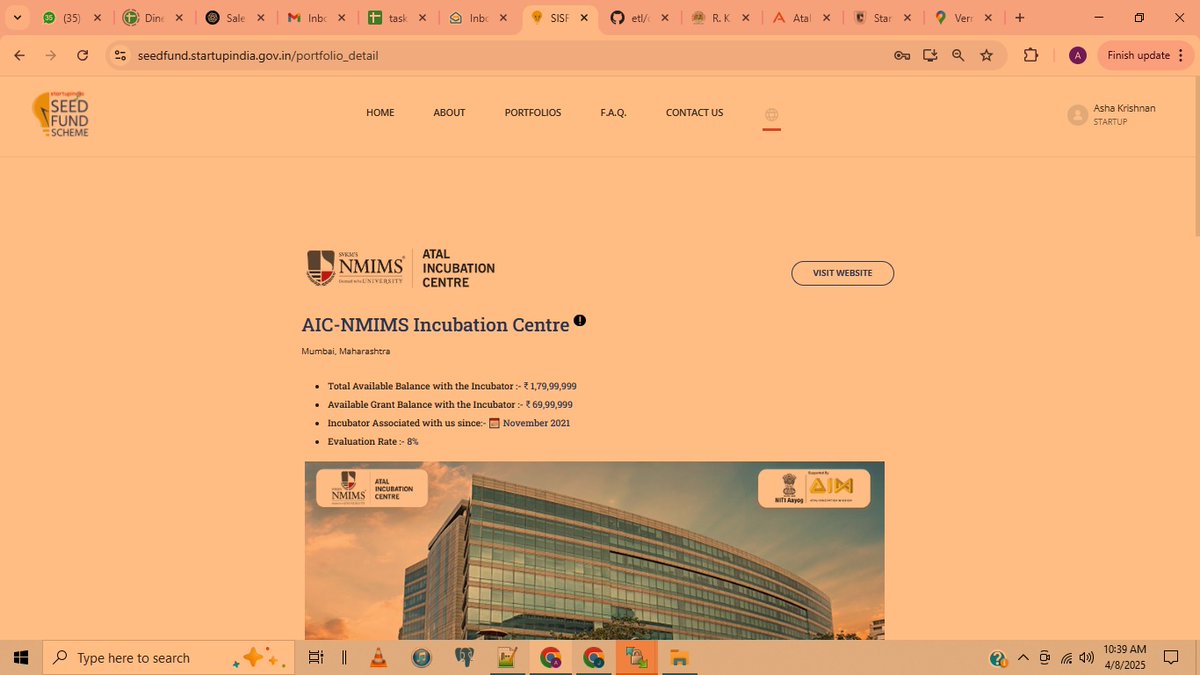Close the Sale tab
The height and width of the screenshot is (675, 1200).
[x=260, y=18]
